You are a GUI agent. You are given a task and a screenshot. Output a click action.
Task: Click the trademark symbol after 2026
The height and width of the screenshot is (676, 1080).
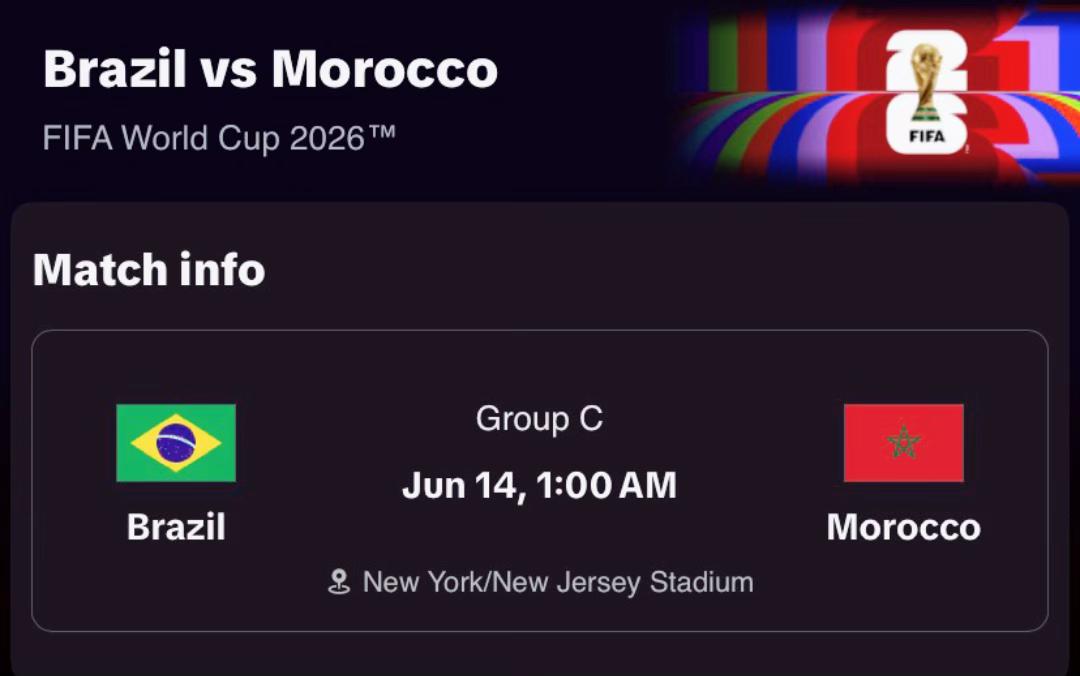[382, 131]
